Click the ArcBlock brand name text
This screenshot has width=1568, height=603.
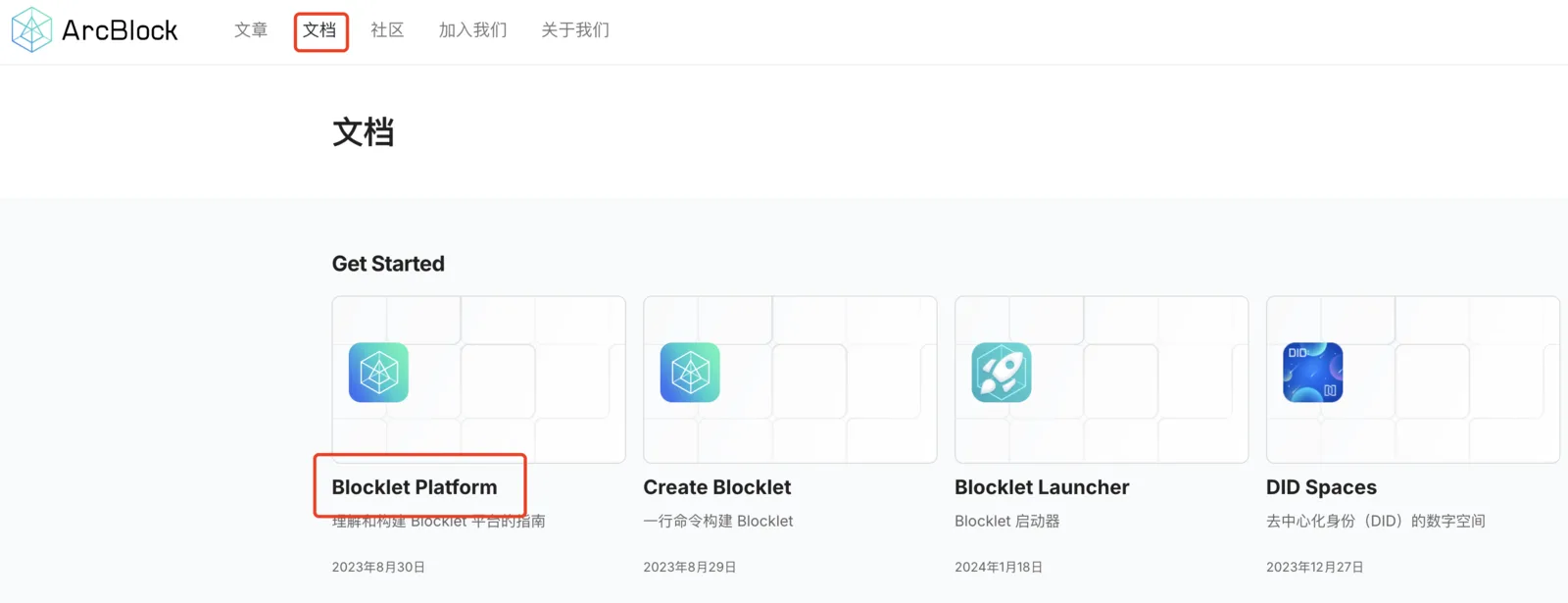(120, 30)
